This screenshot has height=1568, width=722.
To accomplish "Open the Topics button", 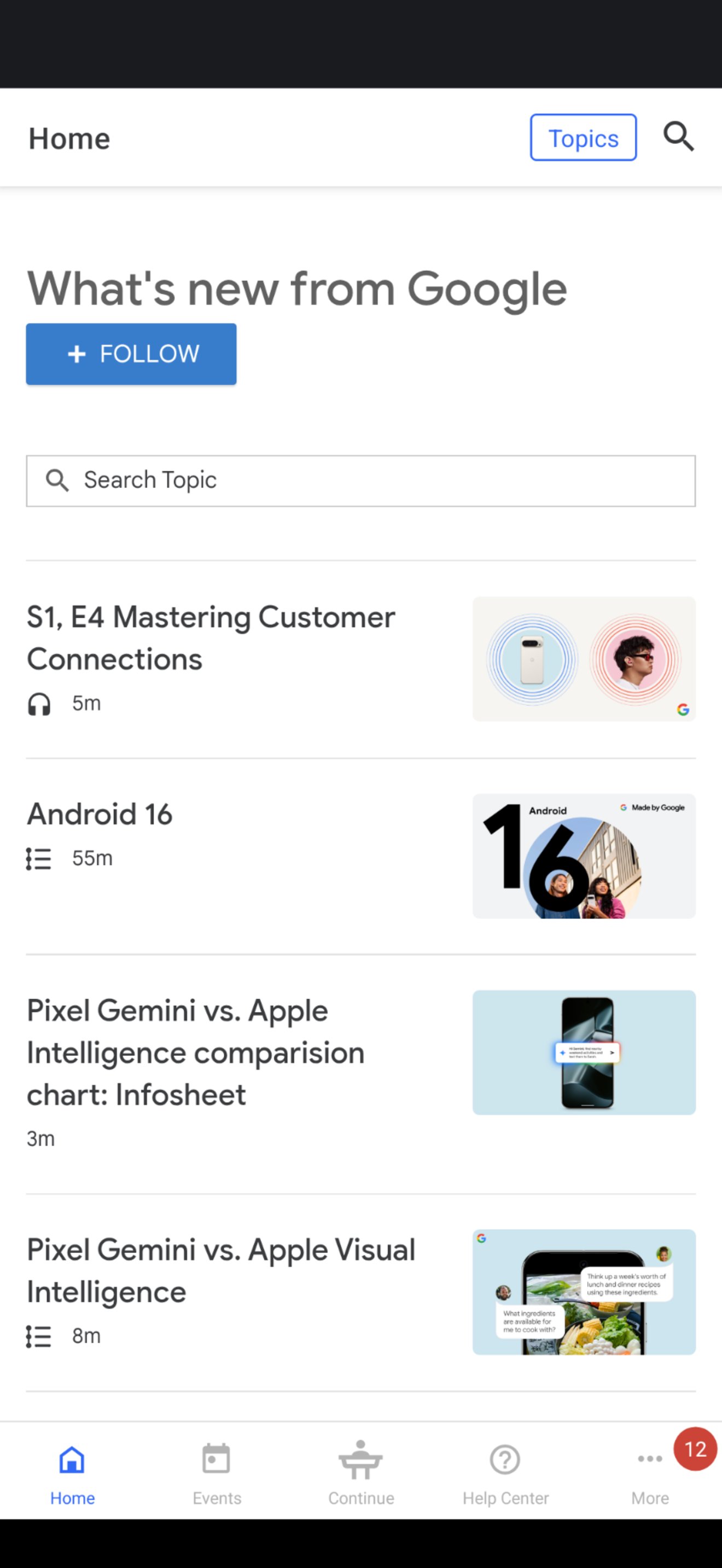I will pyautogui.click(x=583, y=138).
